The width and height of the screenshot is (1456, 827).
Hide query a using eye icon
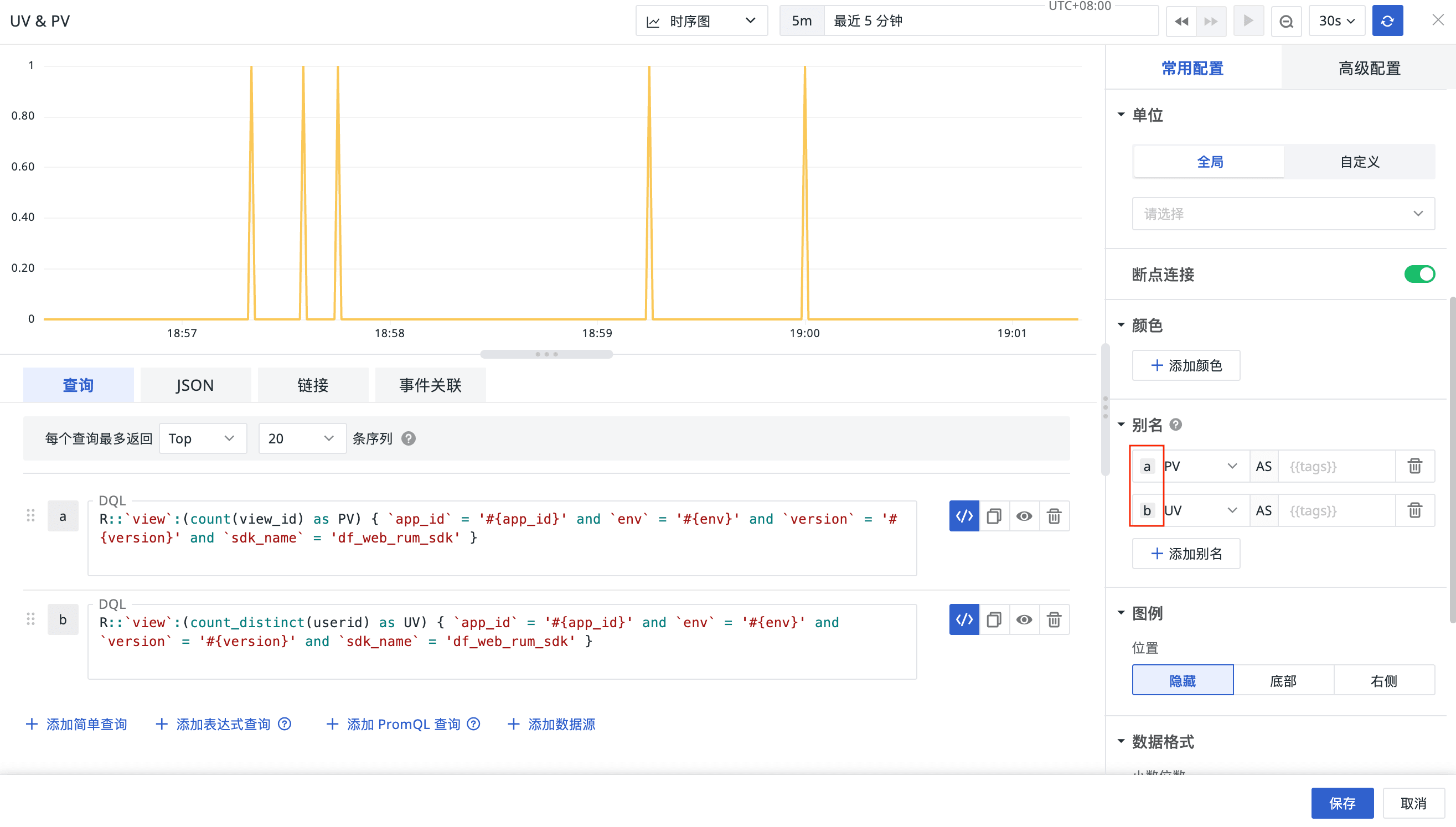point(1024,516)
